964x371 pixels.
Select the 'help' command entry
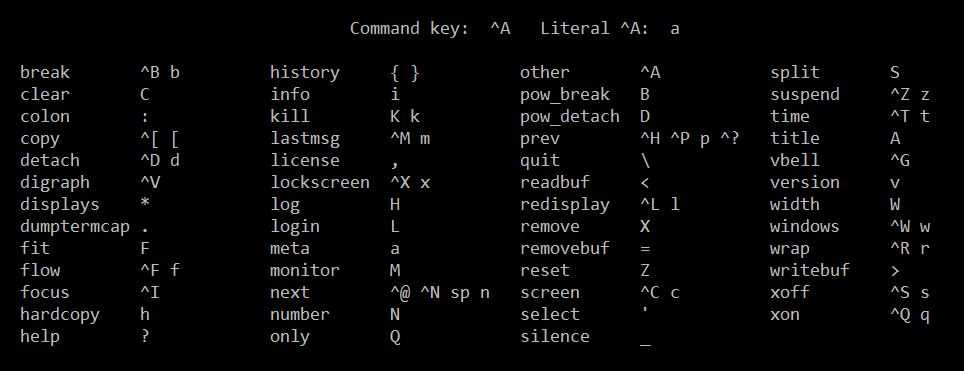coord(40,337)
